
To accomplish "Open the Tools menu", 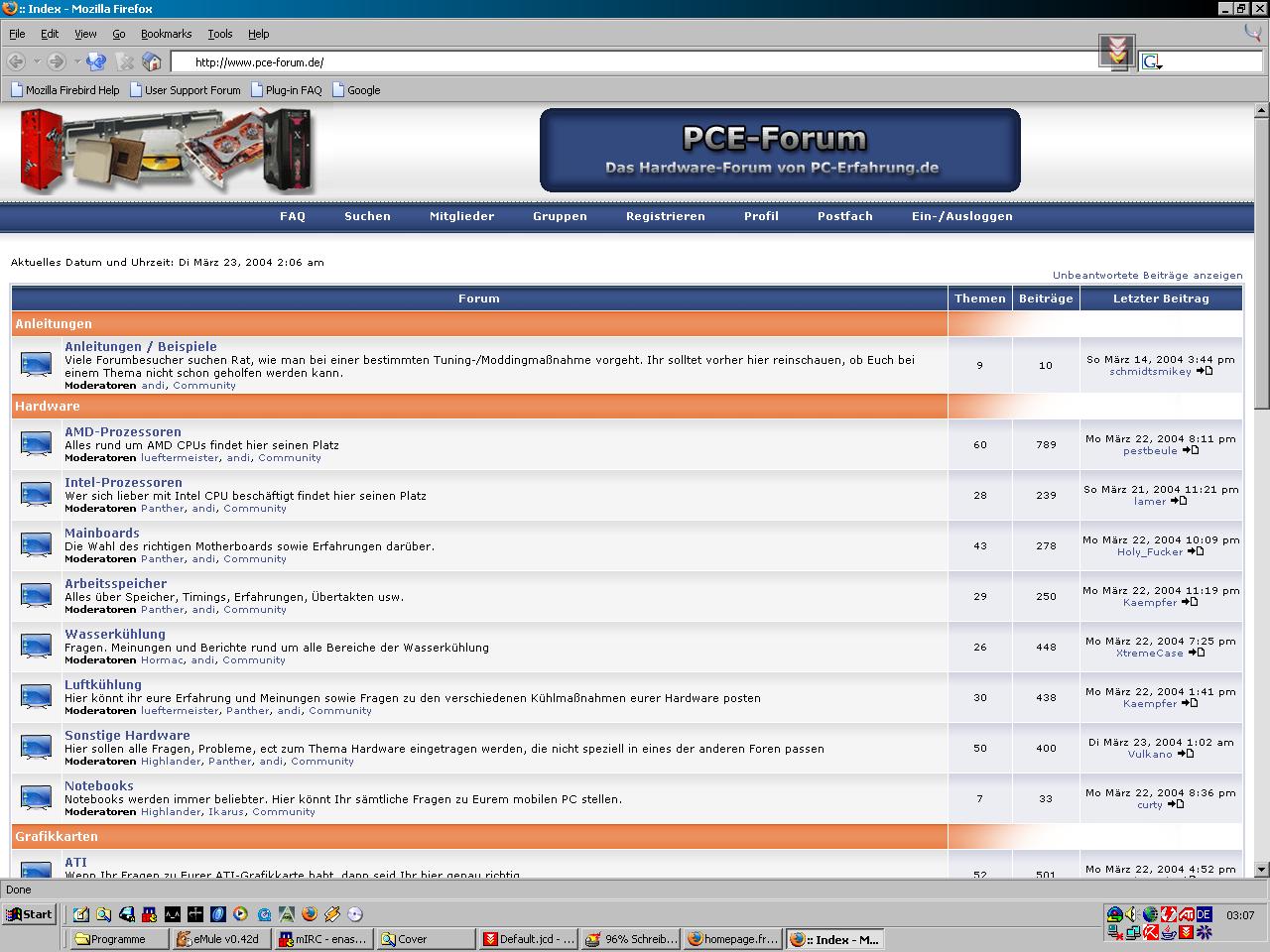I will pos(219,34).
